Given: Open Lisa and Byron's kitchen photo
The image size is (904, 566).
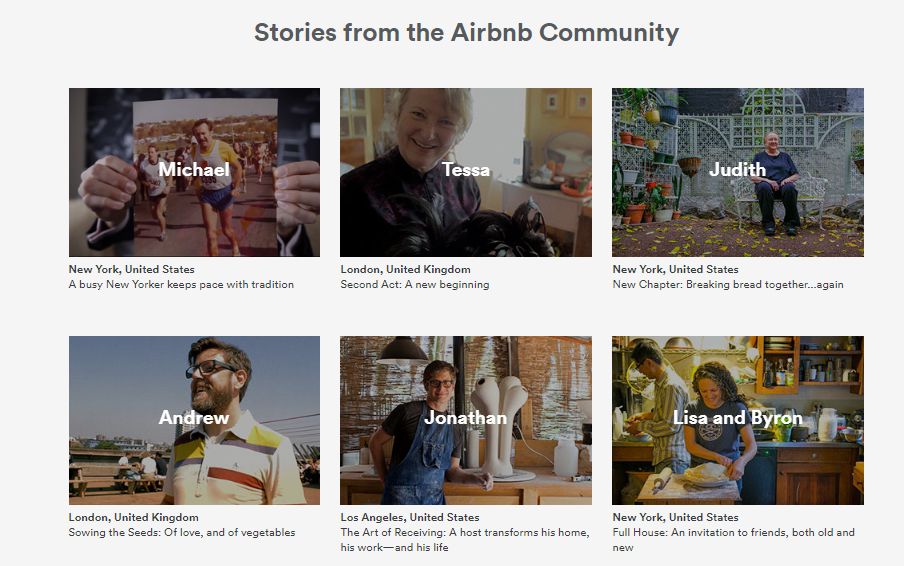Looking at the screenshot, I should pyautogui.click(x=738, y=420).
